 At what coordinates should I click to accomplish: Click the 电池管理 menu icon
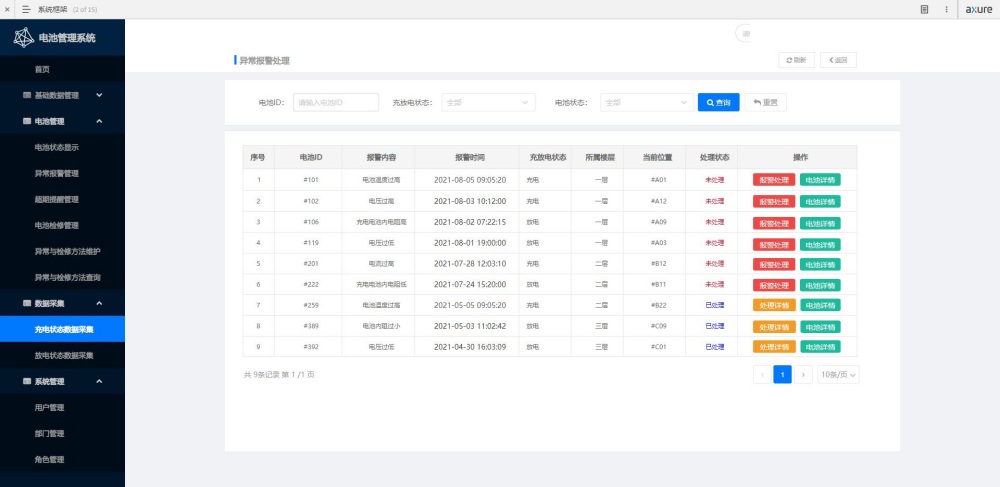pos(27,121)
